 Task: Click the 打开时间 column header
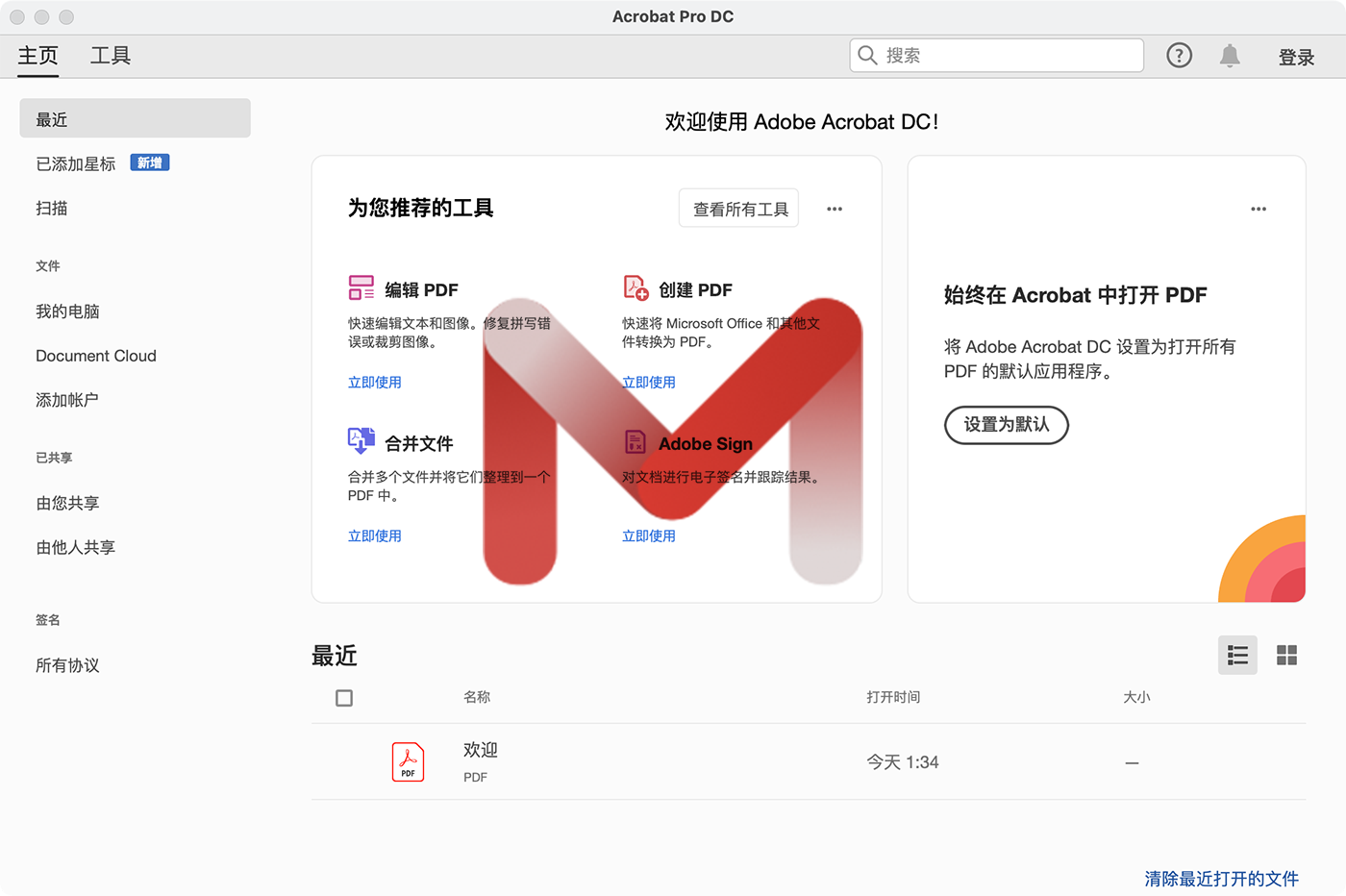[893, 697]
